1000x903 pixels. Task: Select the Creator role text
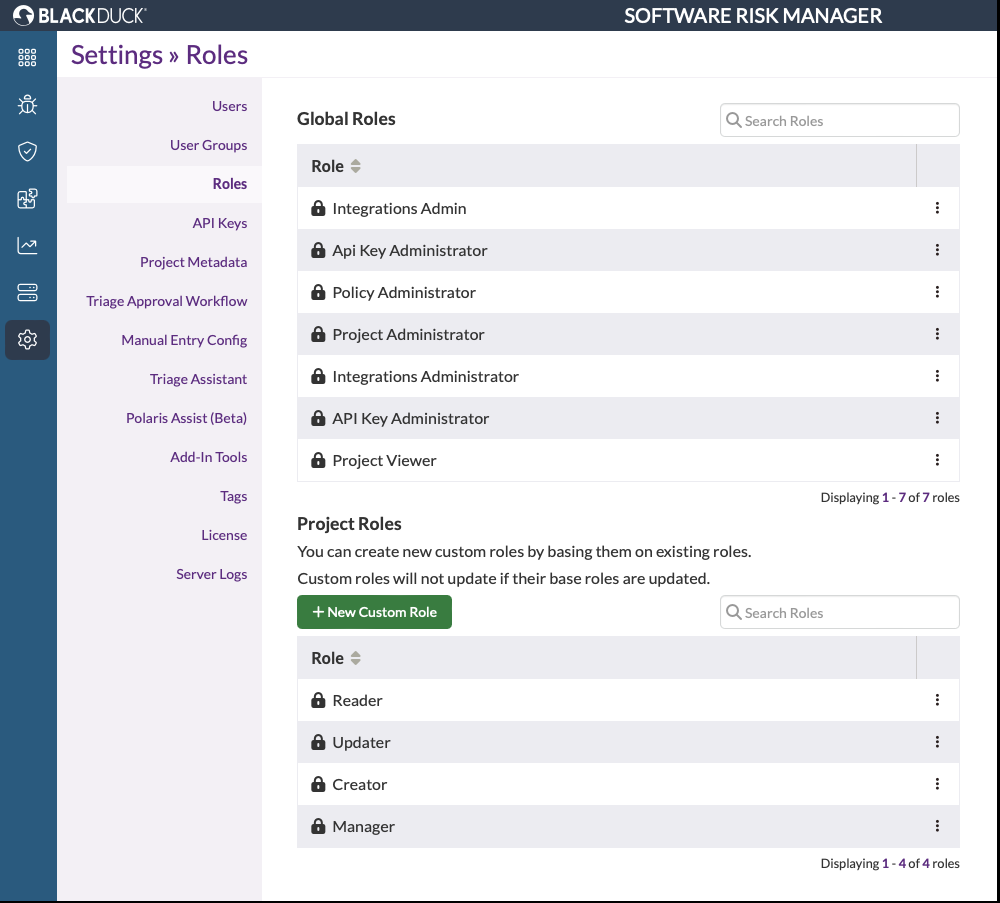[359, 784]
